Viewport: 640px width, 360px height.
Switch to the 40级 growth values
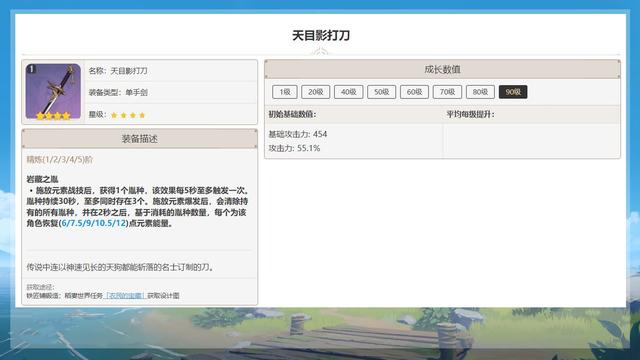(x=349, y=92)
